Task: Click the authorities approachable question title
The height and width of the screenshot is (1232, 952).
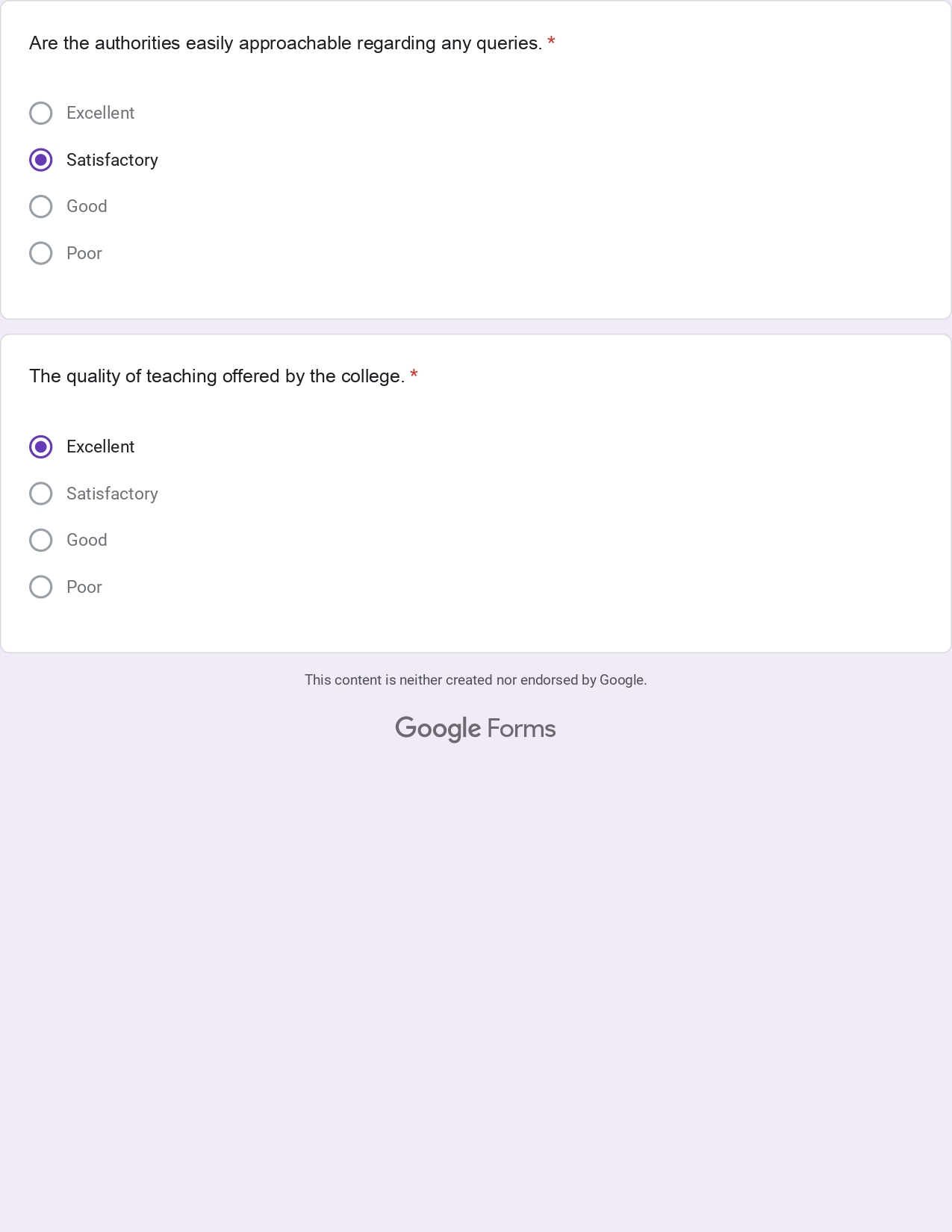Action: tap(285, 43)
